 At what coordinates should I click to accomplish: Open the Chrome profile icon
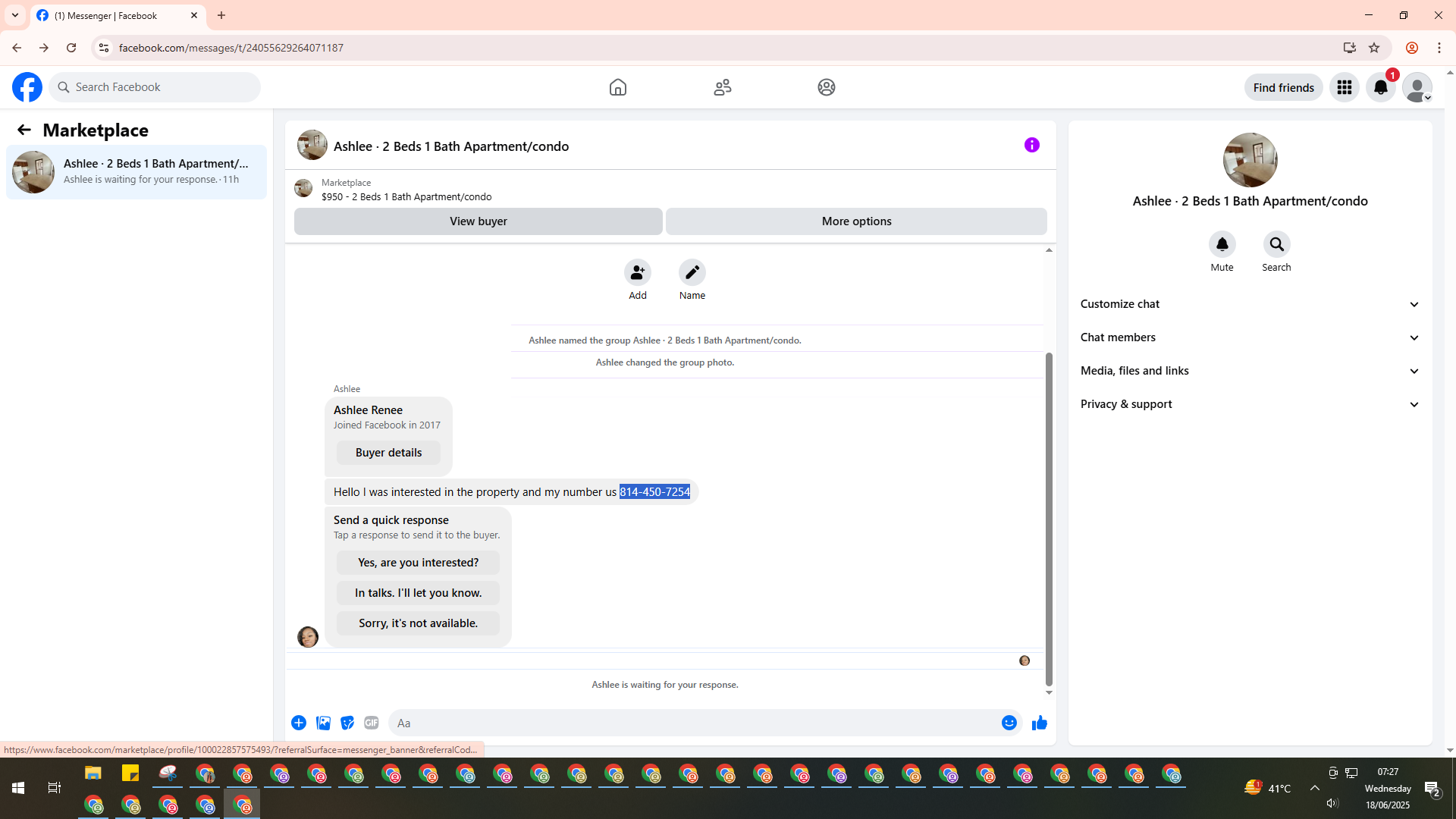1412,48
